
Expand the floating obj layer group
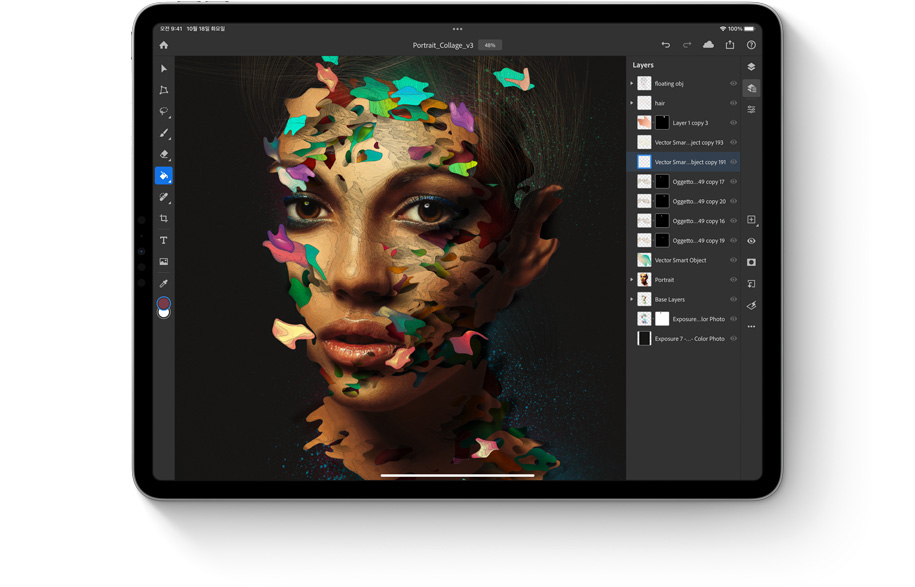(631, 83)
